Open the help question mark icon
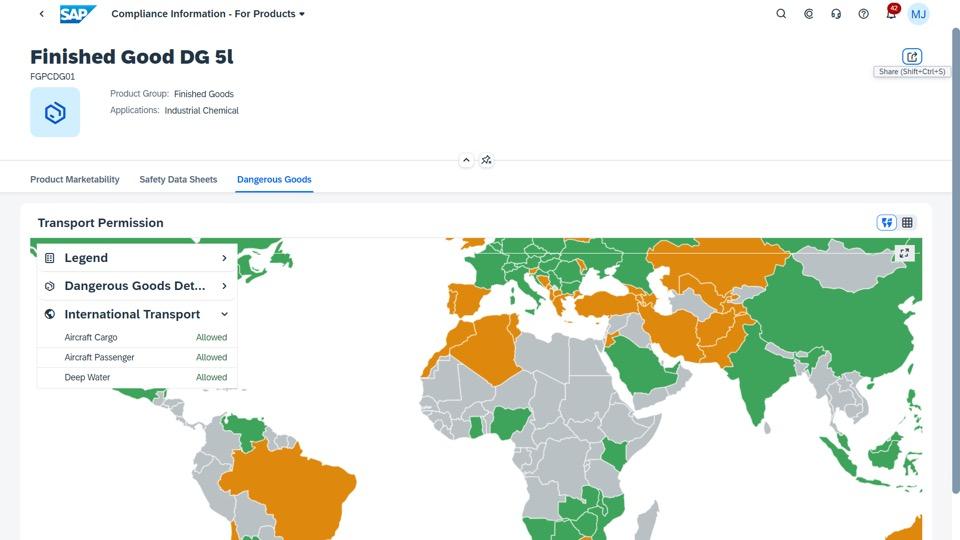The width and height of the screenshot is (960, 540). [864, 14]
